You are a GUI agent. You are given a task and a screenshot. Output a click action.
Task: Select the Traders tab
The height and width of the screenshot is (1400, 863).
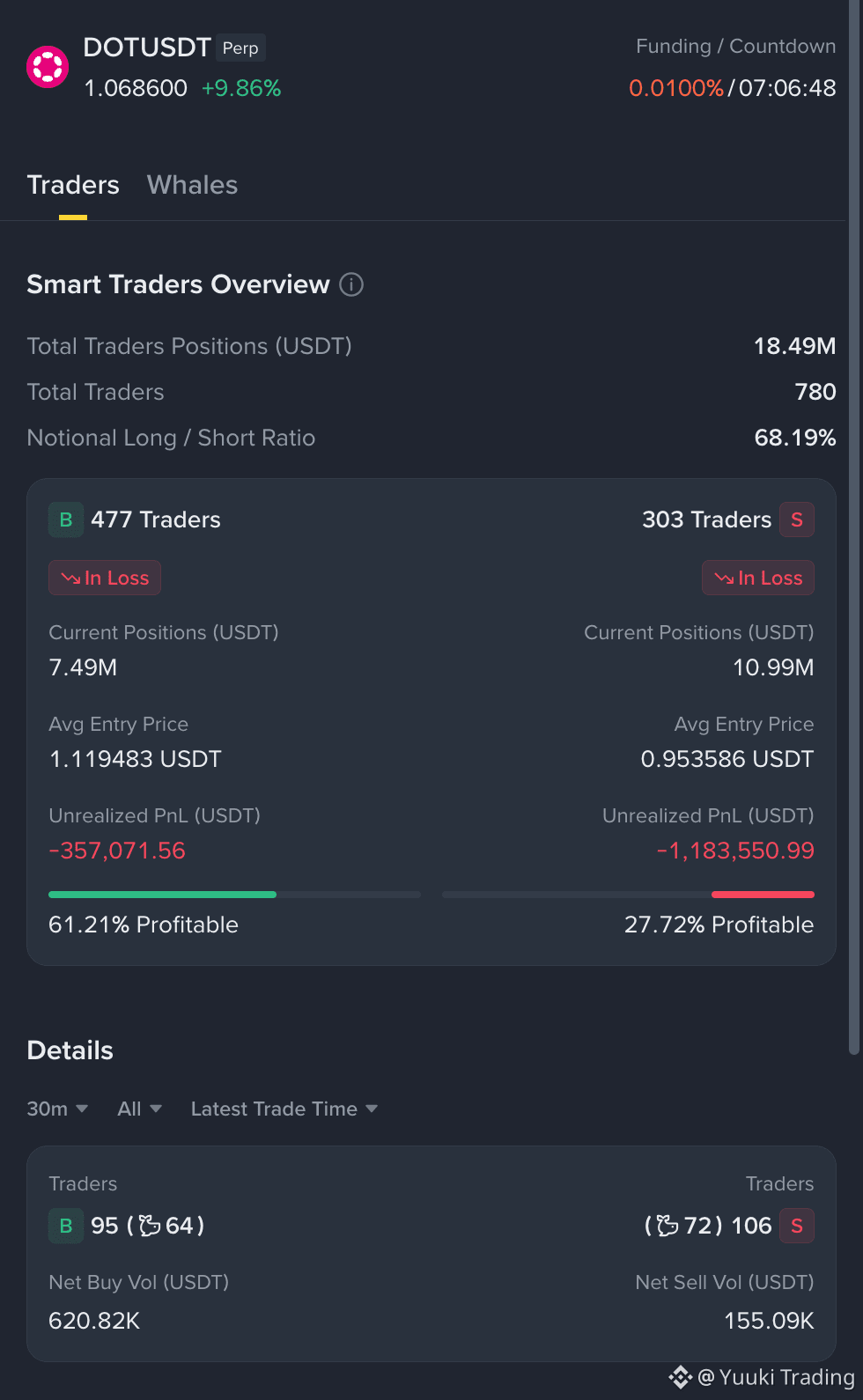point(73,185)
